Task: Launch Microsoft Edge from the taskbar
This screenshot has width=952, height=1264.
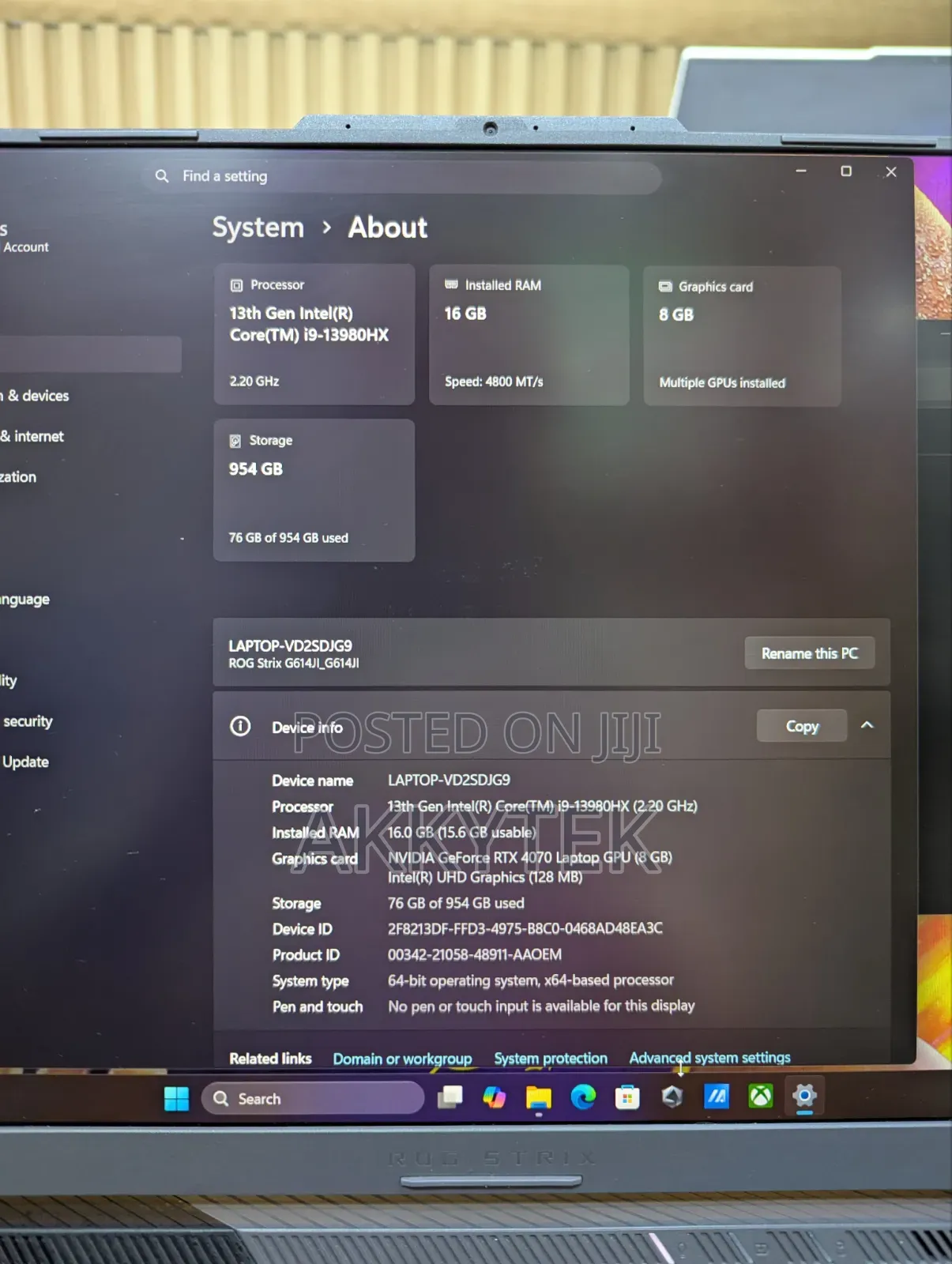Action: click(583, 1097)
